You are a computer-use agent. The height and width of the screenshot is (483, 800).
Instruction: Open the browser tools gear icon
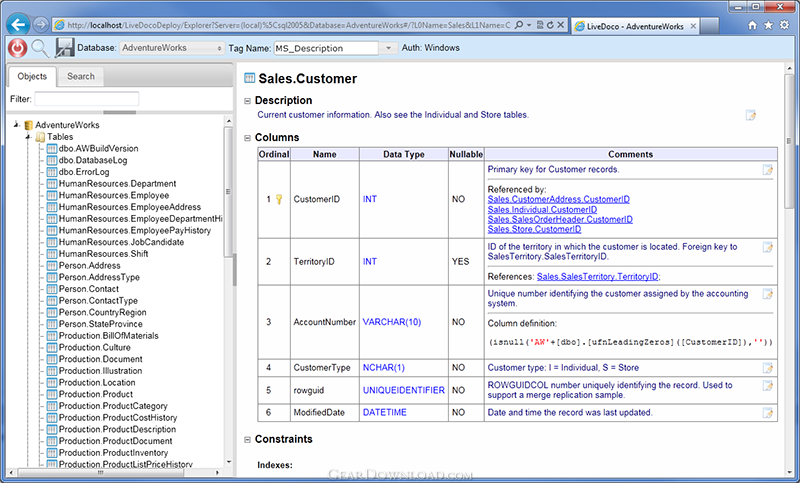784,25
